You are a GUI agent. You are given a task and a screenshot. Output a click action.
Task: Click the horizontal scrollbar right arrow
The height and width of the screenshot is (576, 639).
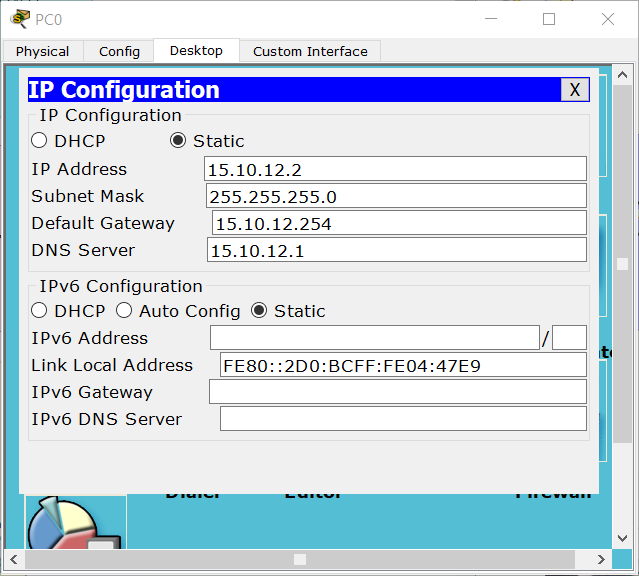(x=601, y=559)
